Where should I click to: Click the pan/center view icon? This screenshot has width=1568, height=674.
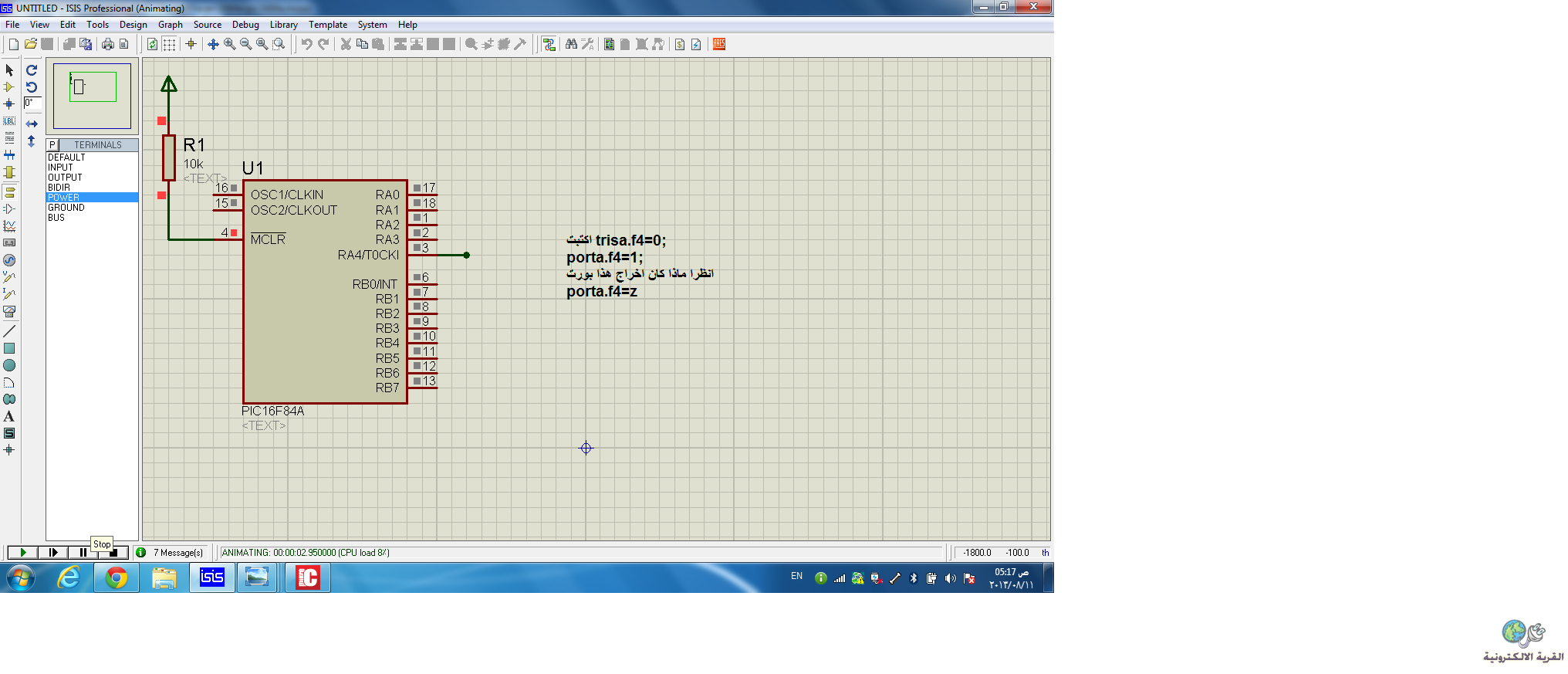click(213, 44)
